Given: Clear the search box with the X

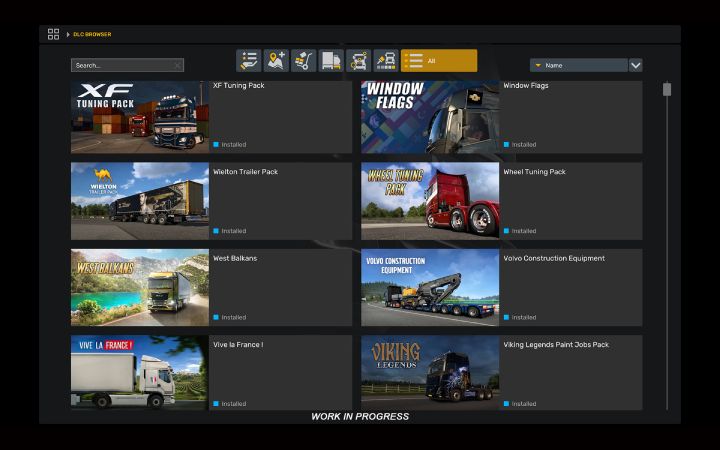Looking at the screenshot, I should click(178, 65).
